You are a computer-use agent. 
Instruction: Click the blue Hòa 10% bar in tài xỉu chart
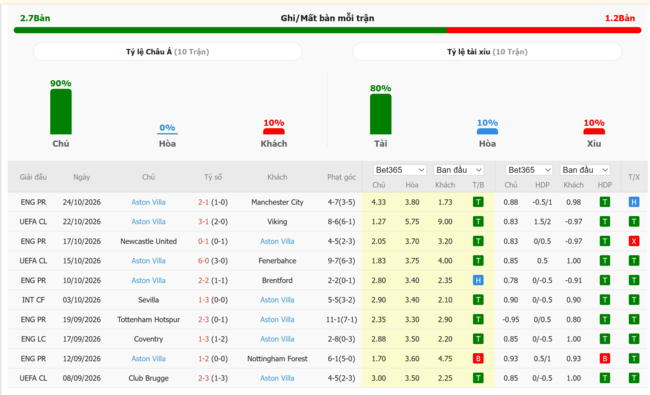pyautogui.click(x=487, y=131)
